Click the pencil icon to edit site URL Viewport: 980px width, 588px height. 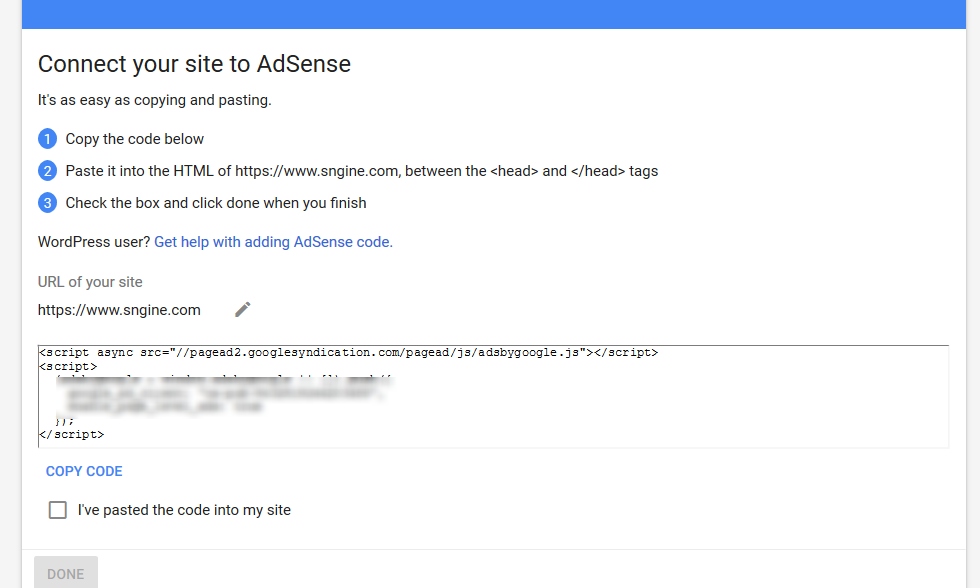point(242,309)
